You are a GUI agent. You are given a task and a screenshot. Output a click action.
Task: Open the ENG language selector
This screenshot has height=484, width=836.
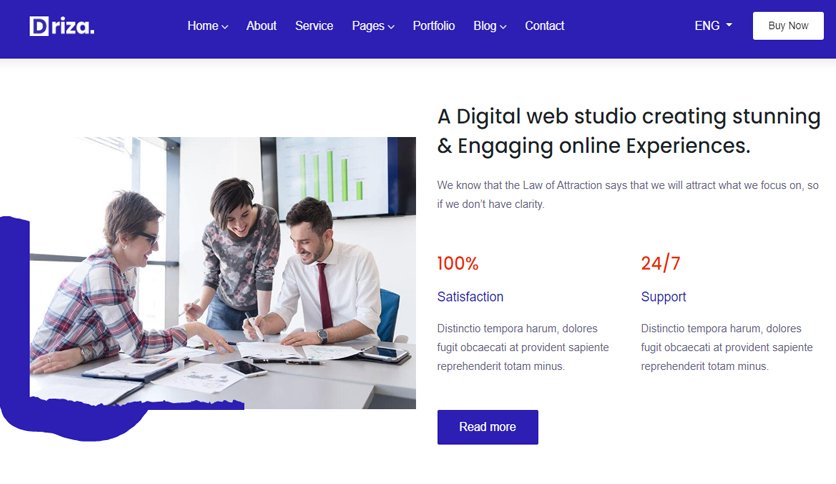coord(713,26)
